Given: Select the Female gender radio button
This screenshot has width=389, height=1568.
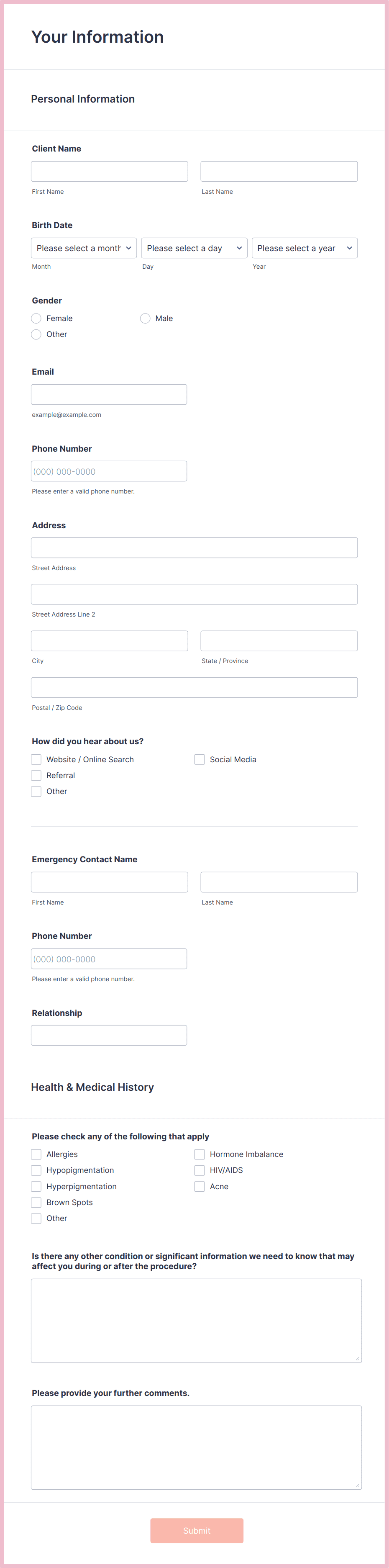Looking at the screenshot, I should [x=36, y=318].
